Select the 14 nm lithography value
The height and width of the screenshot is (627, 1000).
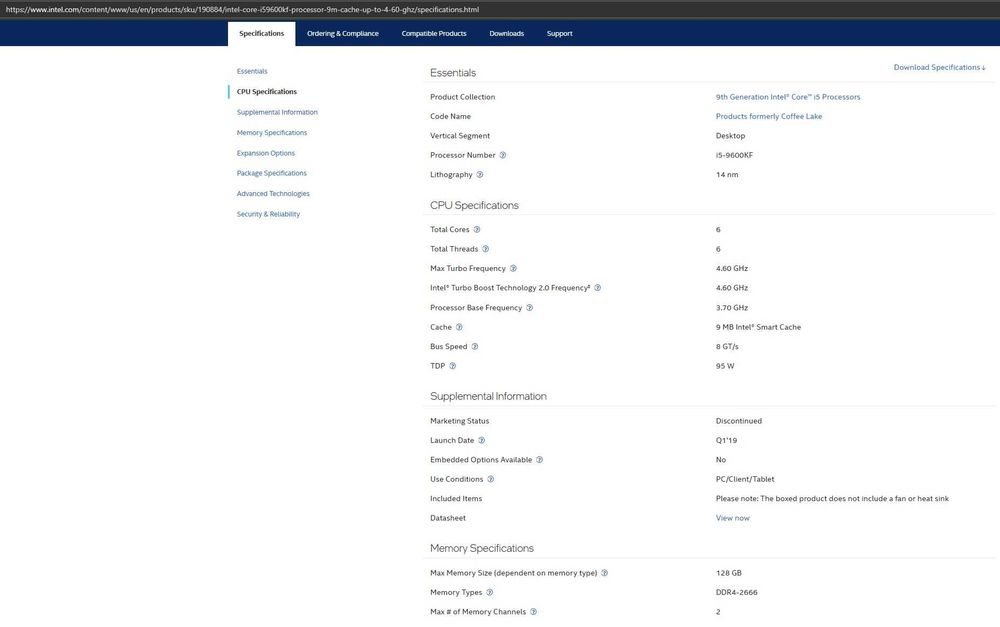(x=727, y=175)
